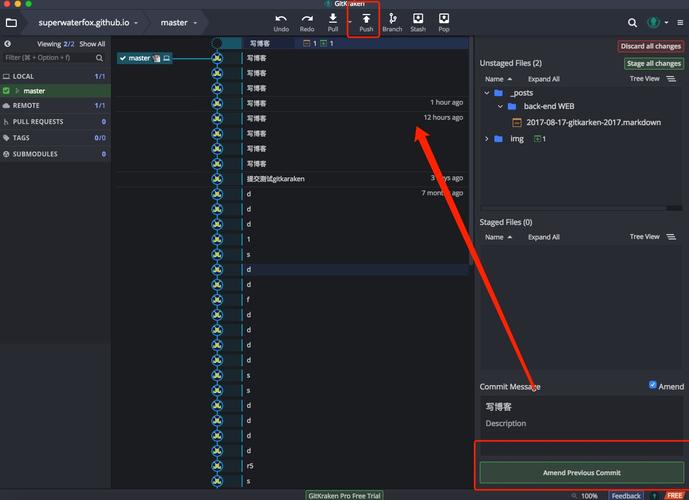Expand the PULL REQUESTS section
Screen dimensions: 689x500
55,122
